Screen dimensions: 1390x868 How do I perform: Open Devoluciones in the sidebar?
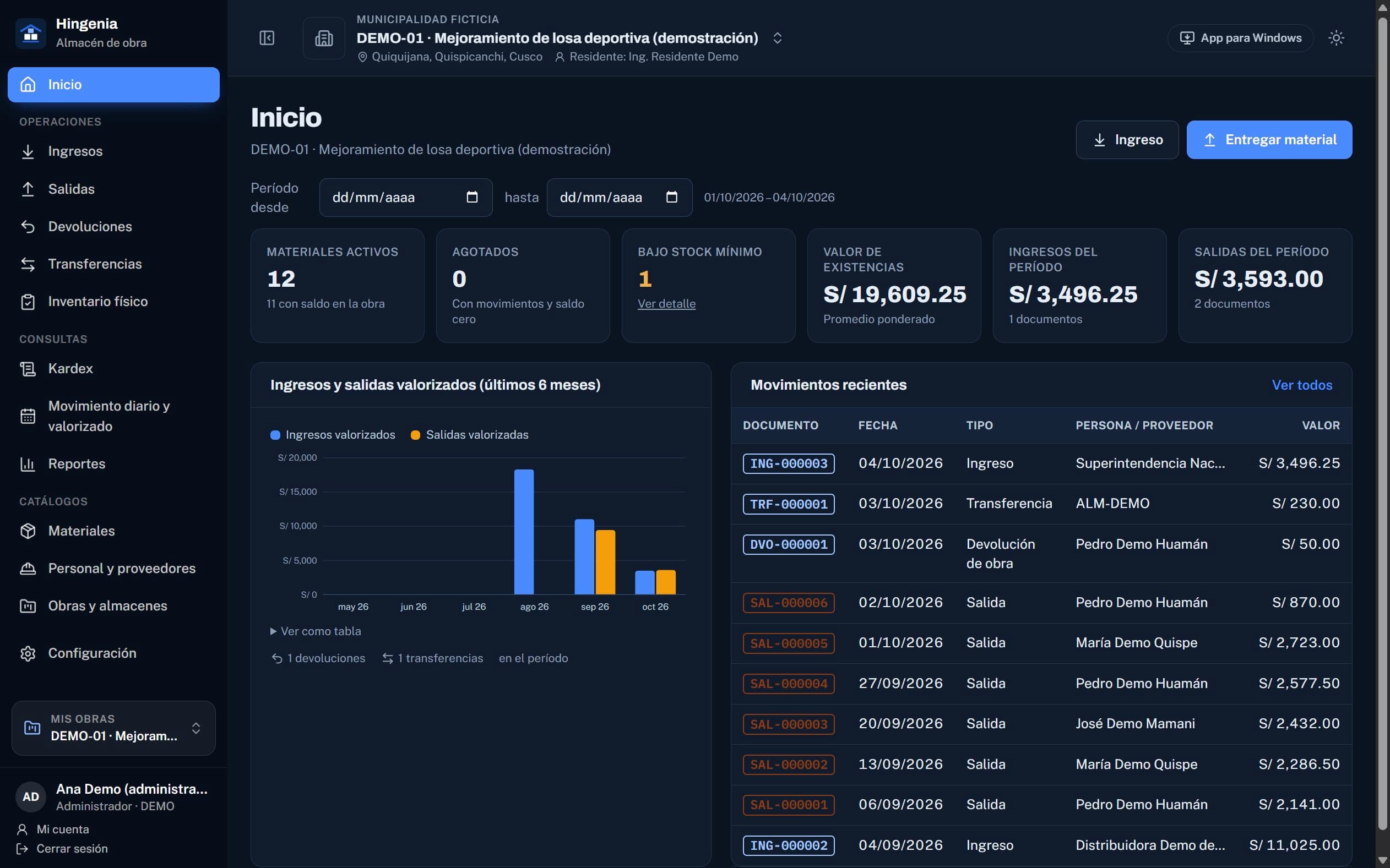pos(114,226)
